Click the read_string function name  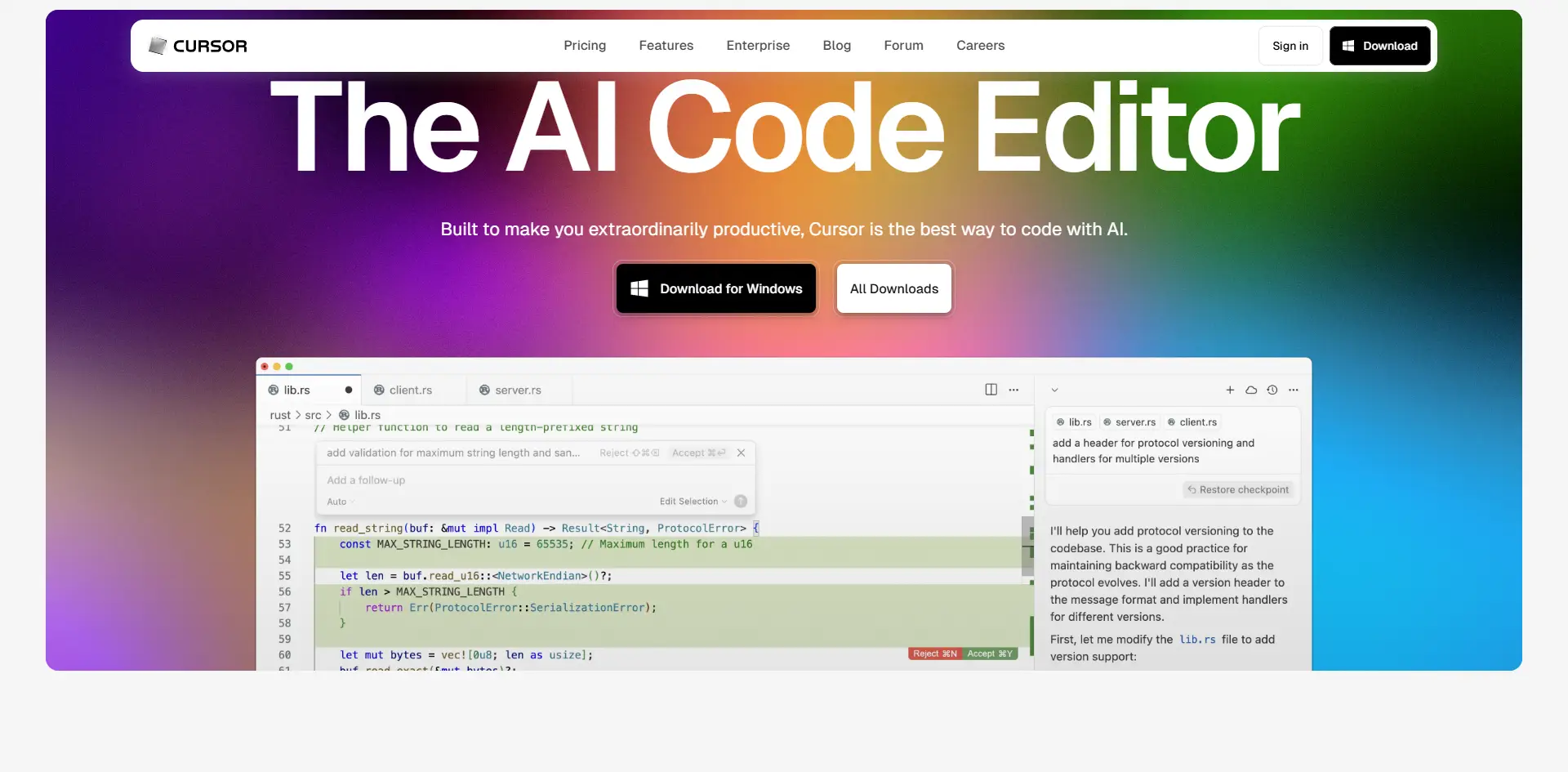(368, 529)
